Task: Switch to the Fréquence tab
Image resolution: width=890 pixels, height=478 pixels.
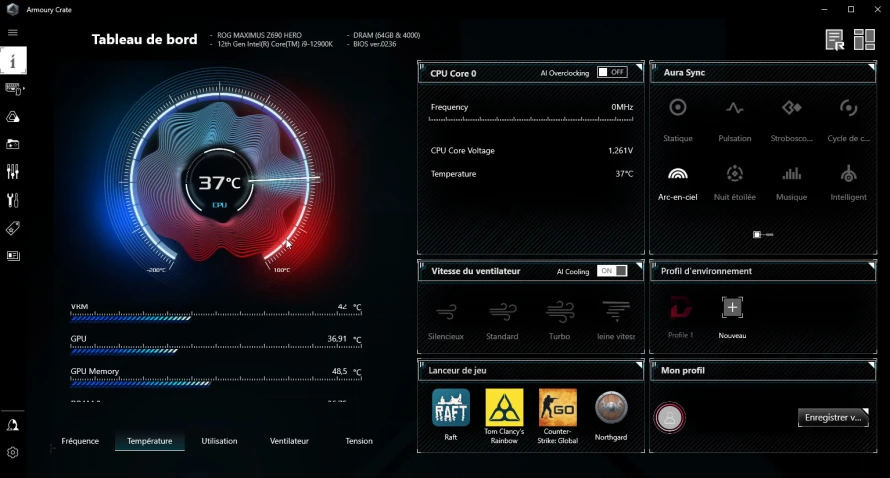Action: (x=80, y=441)
